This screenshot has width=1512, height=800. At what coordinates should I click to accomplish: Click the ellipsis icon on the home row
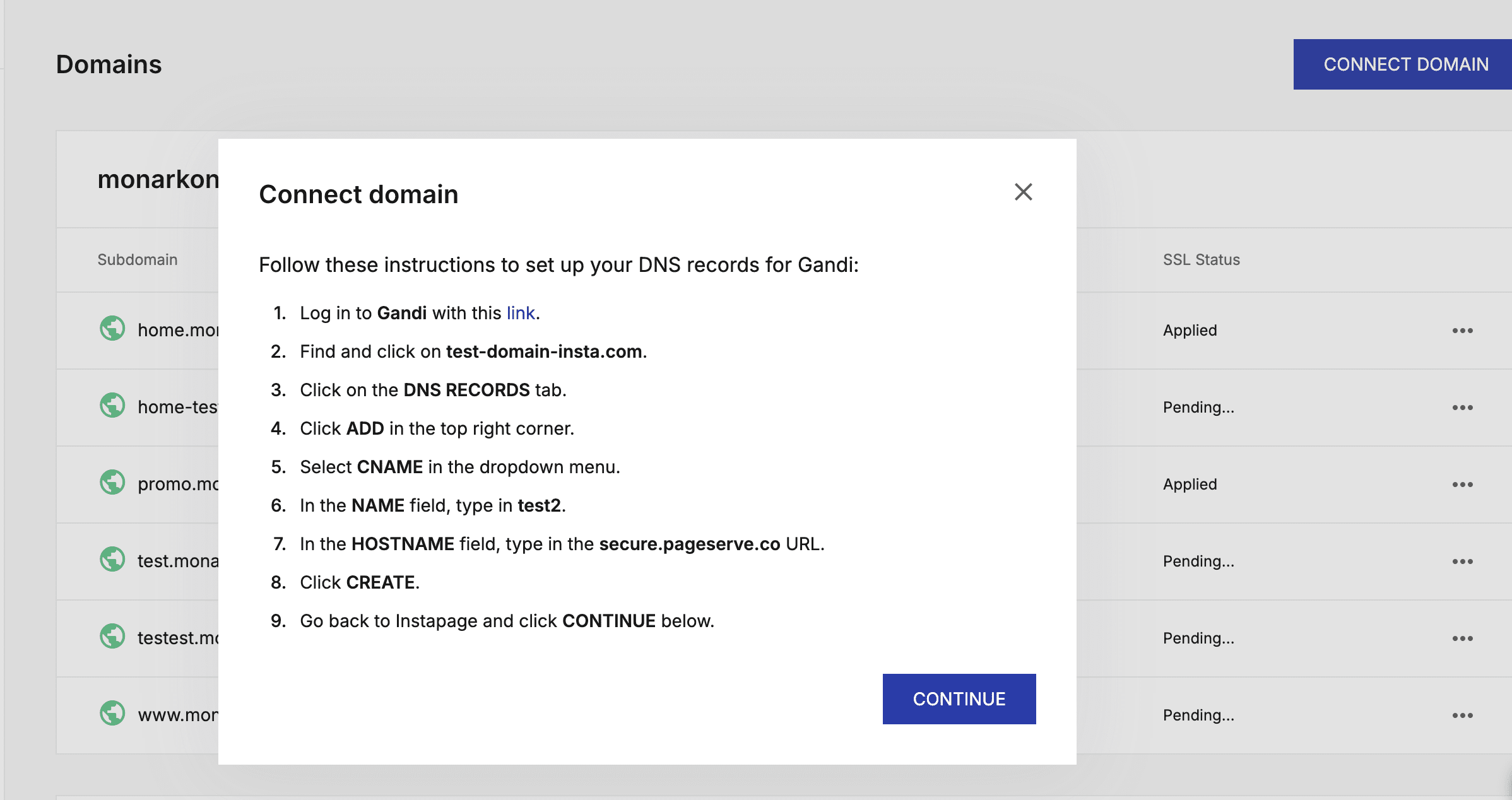coord(1463,330)
